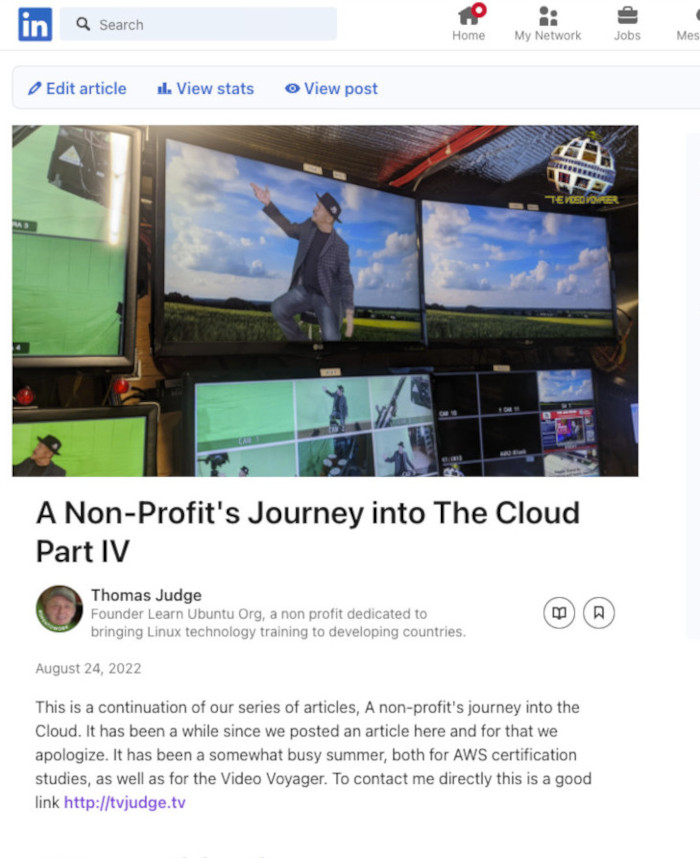Click the pencil icon beside Edit article
The height and width of the screenshot is (858, 700).
pyautogui.click(x=34, y=89)
